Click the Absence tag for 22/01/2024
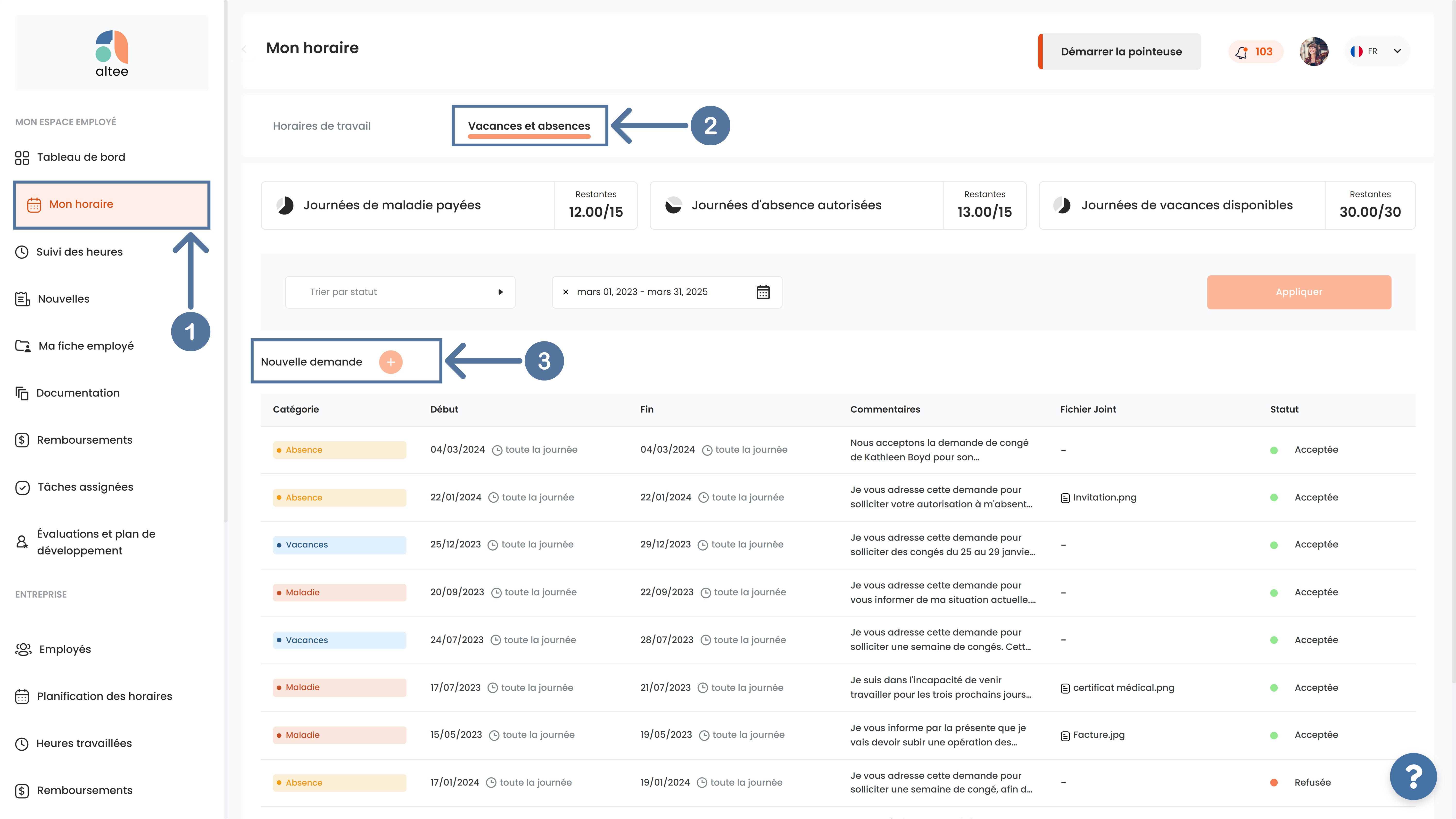This screenshot has width=1456, height=819. point(339,497)
